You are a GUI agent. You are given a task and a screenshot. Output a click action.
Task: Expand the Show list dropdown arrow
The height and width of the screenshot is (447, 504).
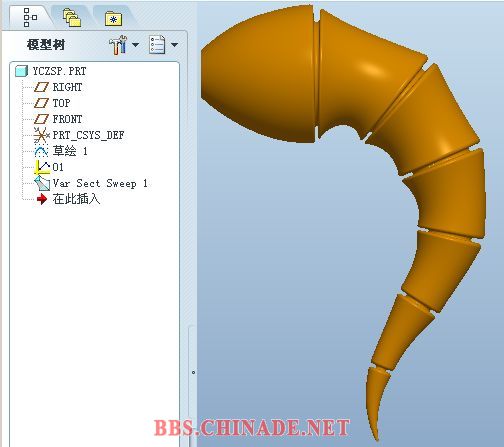click(x=174, y=45)
